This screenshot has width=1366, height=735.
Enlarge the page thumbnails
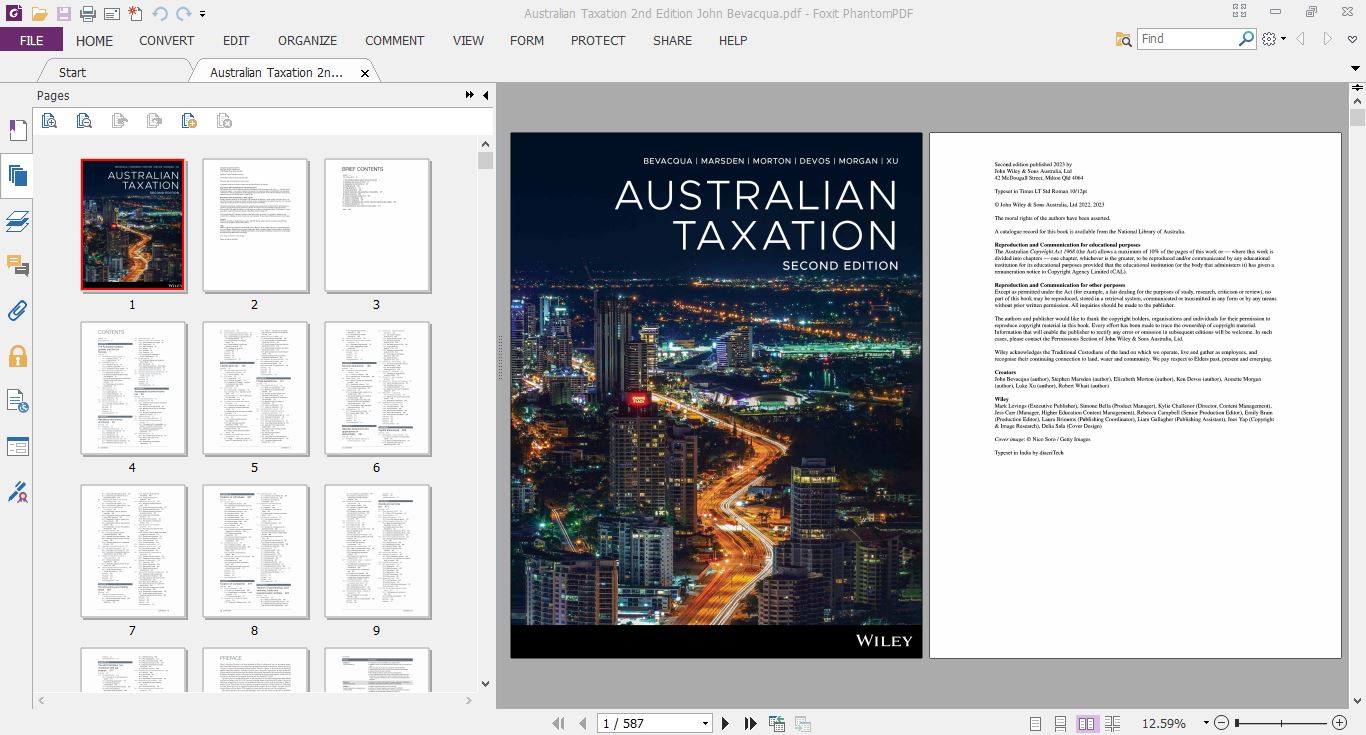(x=49, y=121)
